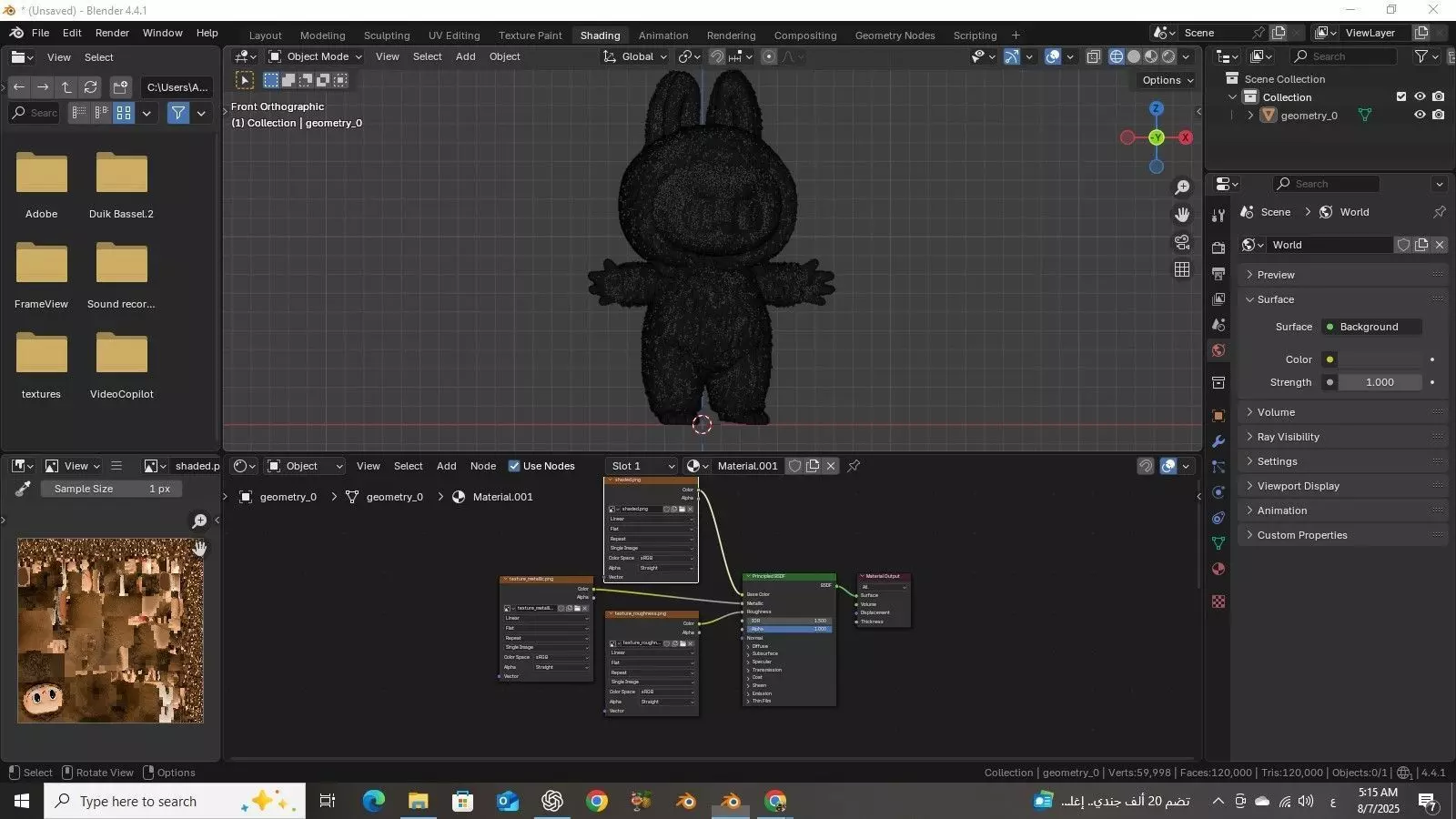Viewport: 1456px width, 819px height.
Task: Collapse the Surface panel
Action: [1342, 299]
